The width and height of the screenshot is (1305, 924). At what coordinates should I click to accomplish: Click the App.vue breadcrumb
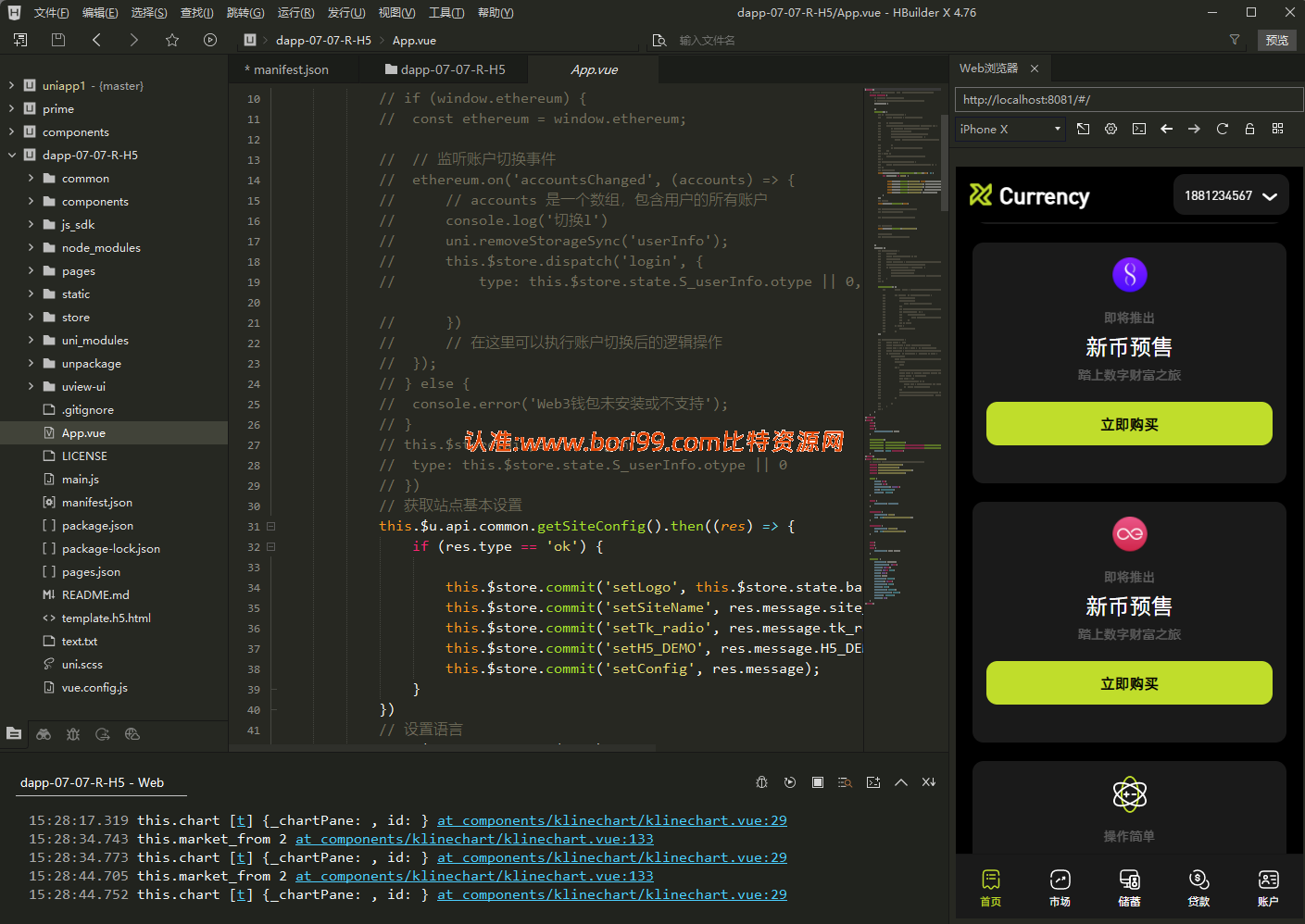pyautogui.click(x=414, y=40)
